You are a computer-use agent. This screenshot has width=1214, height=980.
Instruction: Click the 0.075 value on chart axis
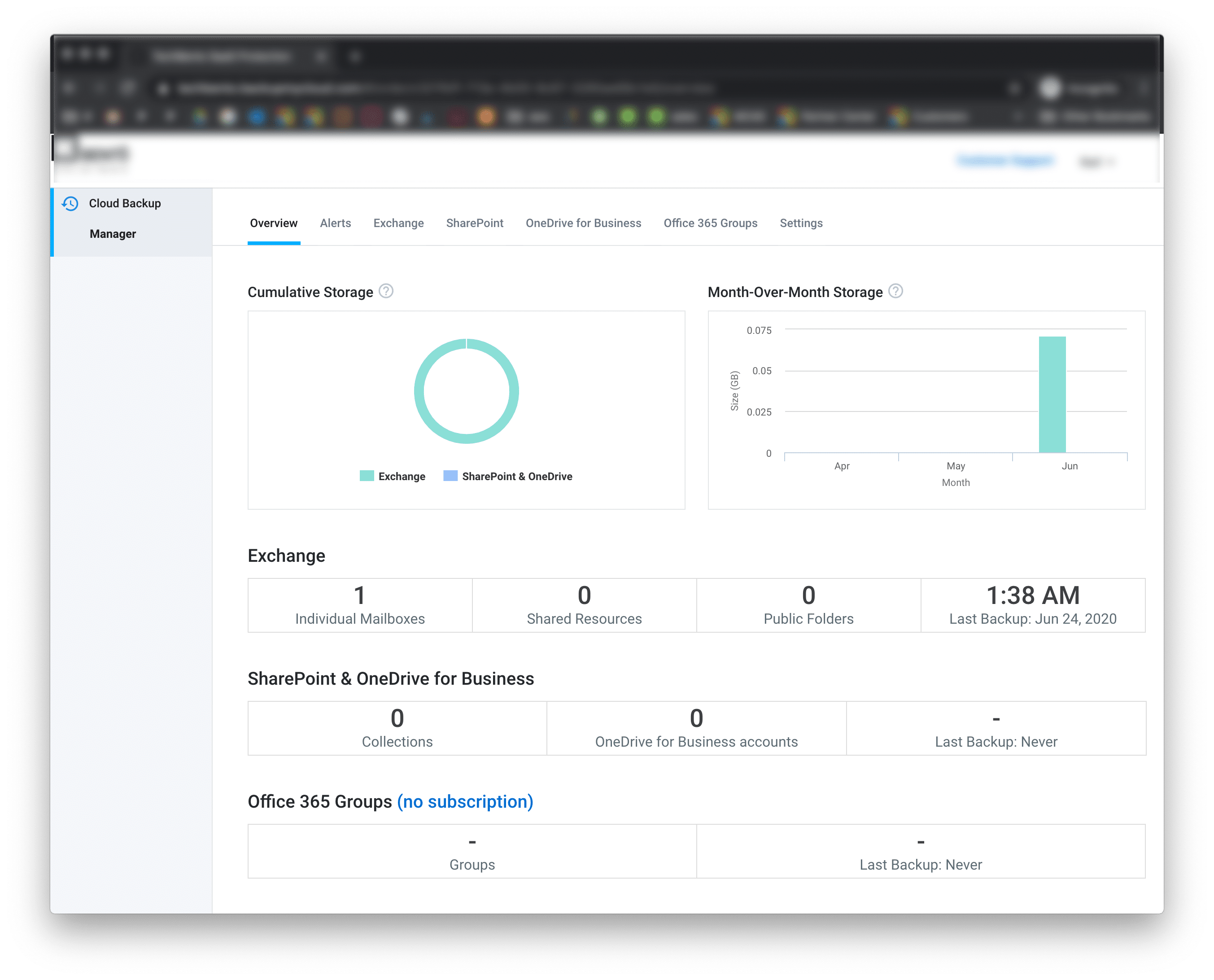[x=759, y=330]
